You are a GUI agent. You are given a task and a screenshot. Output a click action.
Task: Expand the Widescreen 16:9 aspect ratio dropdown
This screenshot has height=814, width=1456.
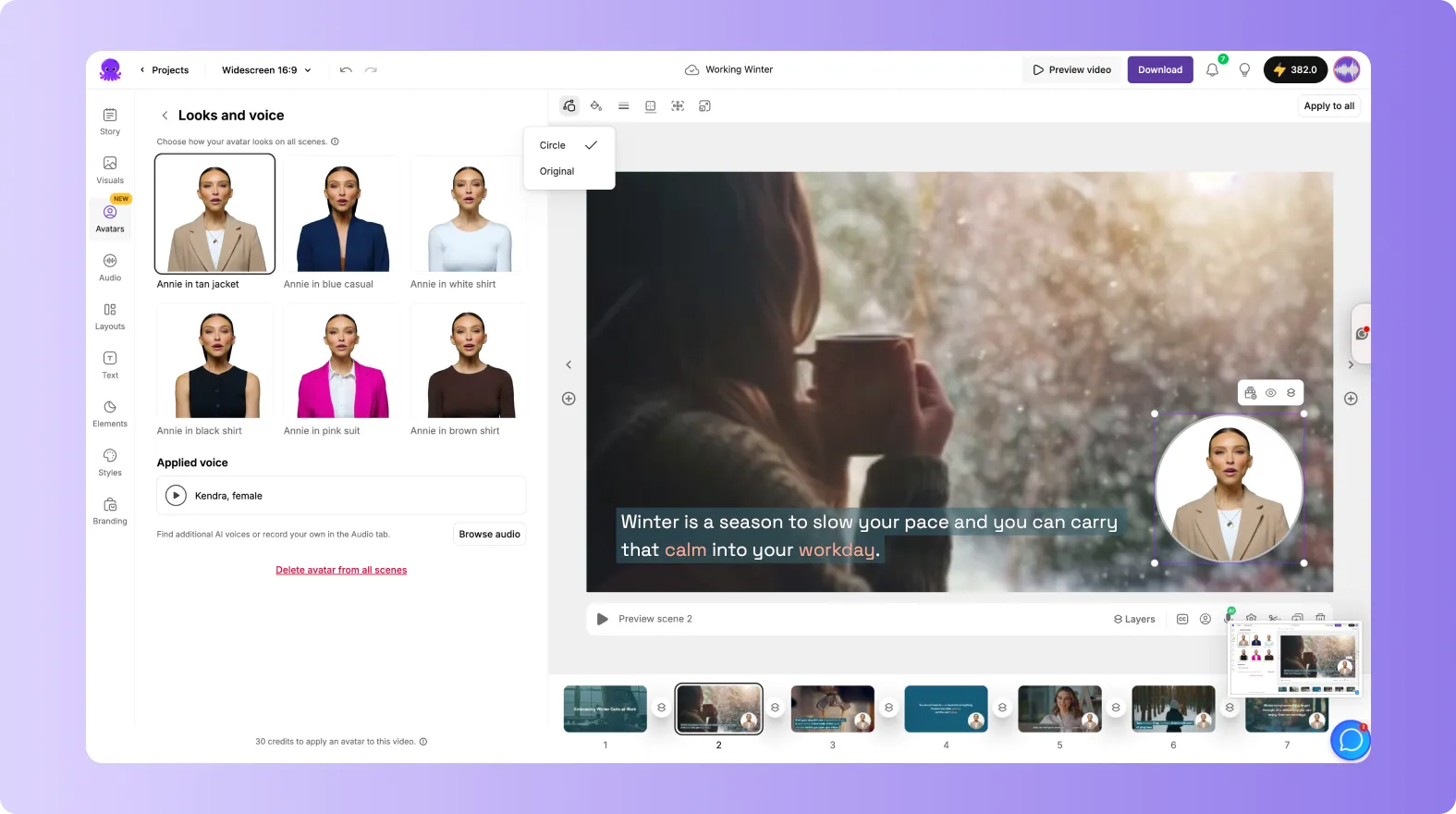click(x=266, y=70)
